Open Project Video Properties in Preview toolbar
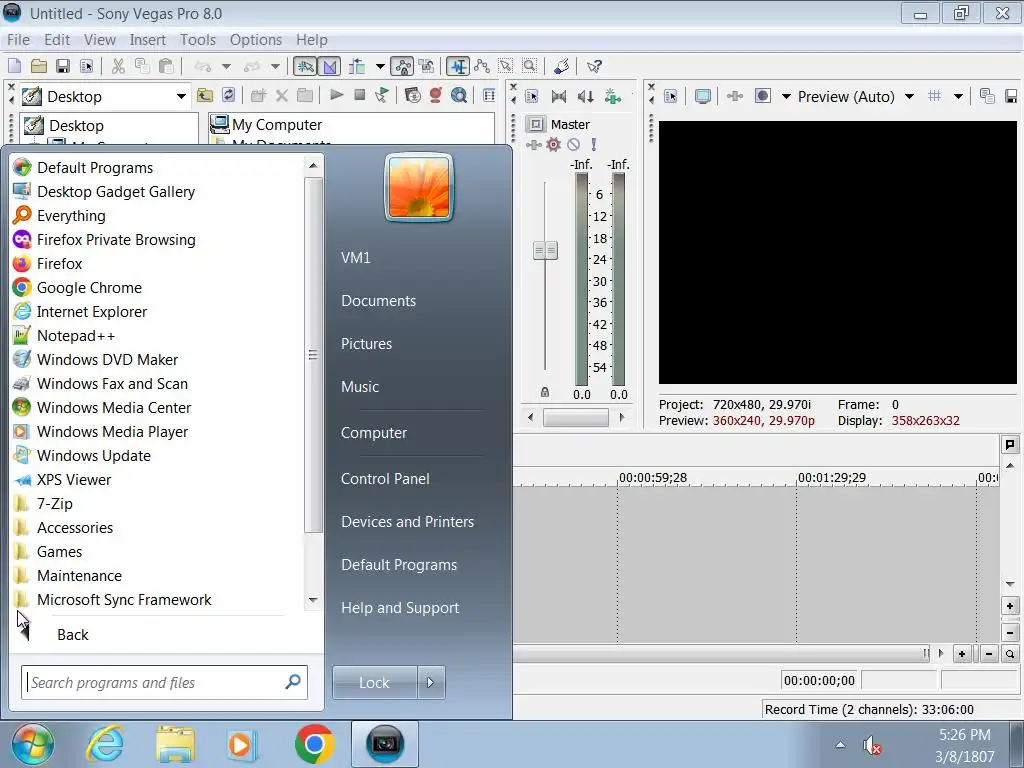 [671, 97]
